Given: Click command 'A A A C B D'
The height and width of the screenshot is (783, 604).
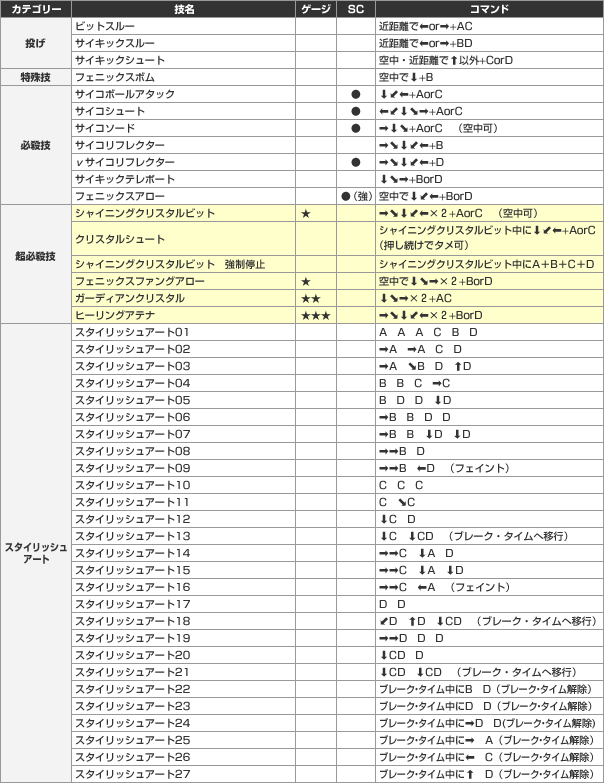Looking at the screenshot, I should [x=428, y=332].
